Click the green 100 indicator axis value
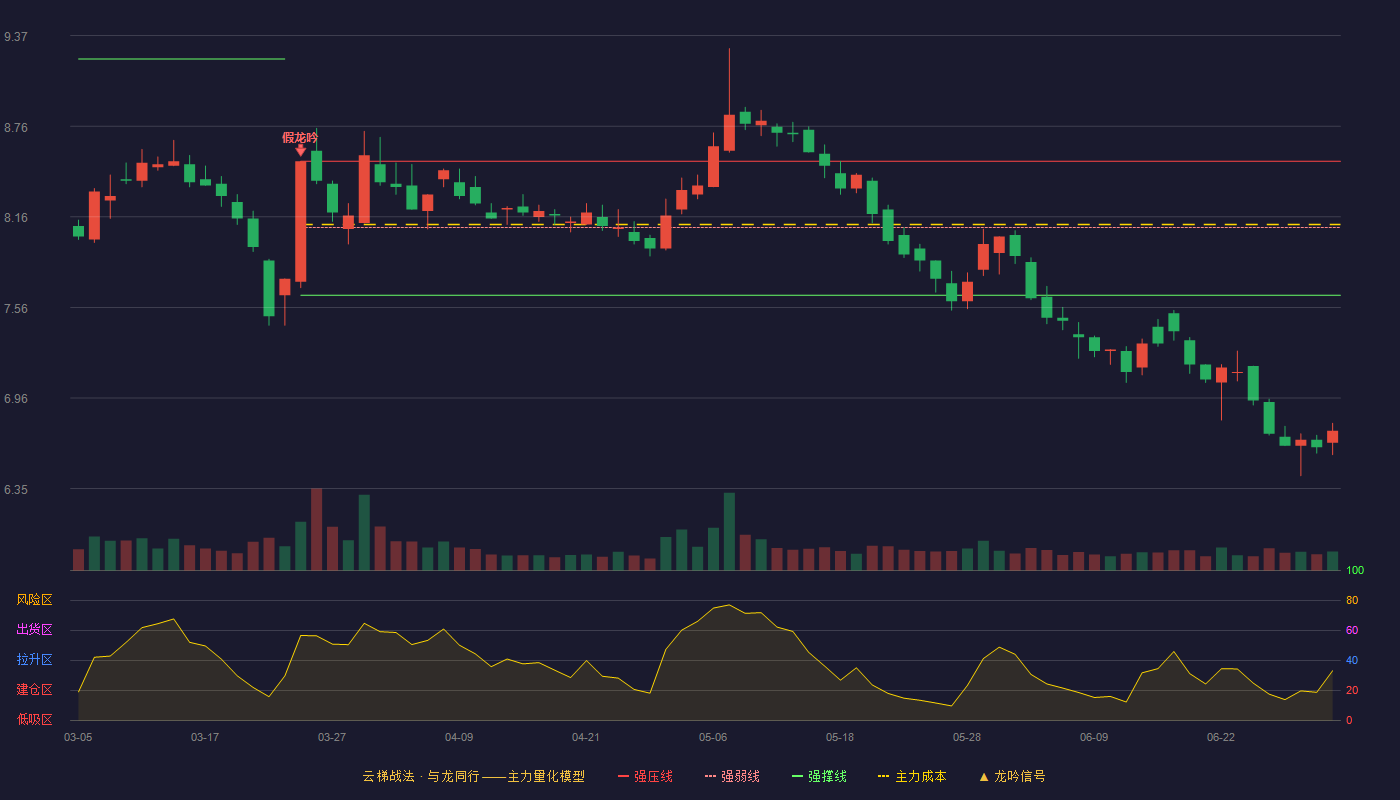1400x800 pixels. pyautogui.click(x=1355, y=571)
